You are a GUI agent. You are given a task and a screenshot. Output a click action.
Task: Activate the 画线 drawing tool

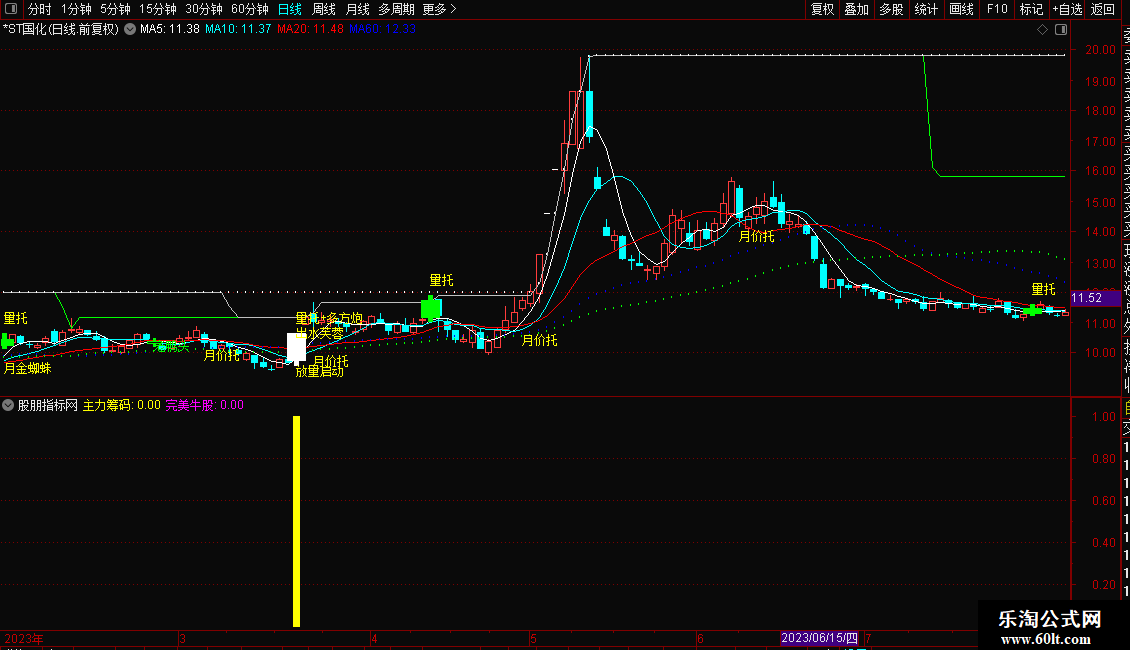[961, 9]
